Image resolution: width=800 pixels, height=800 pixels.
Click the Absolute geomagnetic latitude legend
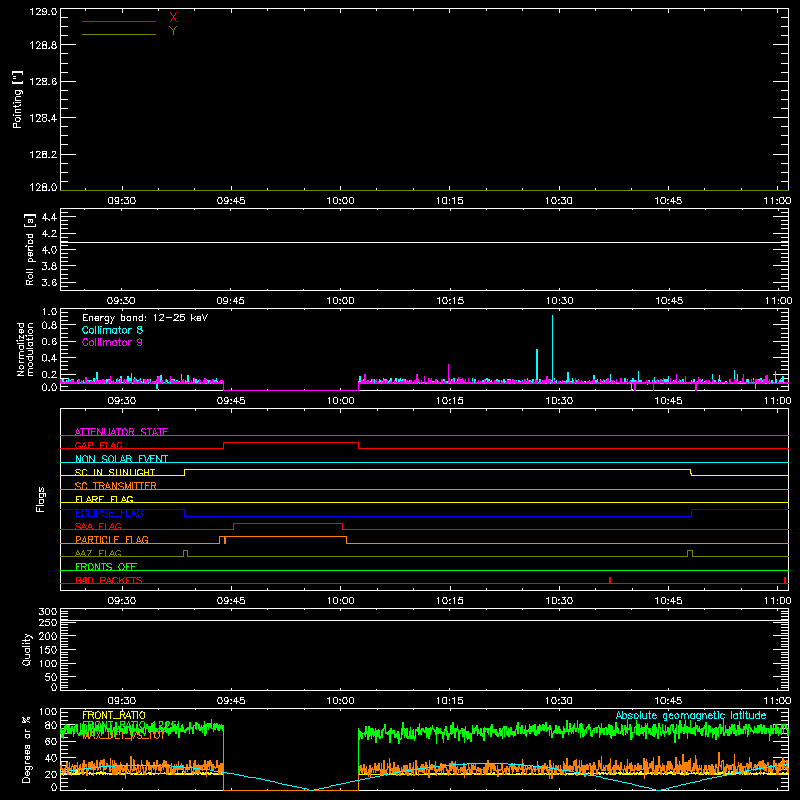(x=691, y=715)
